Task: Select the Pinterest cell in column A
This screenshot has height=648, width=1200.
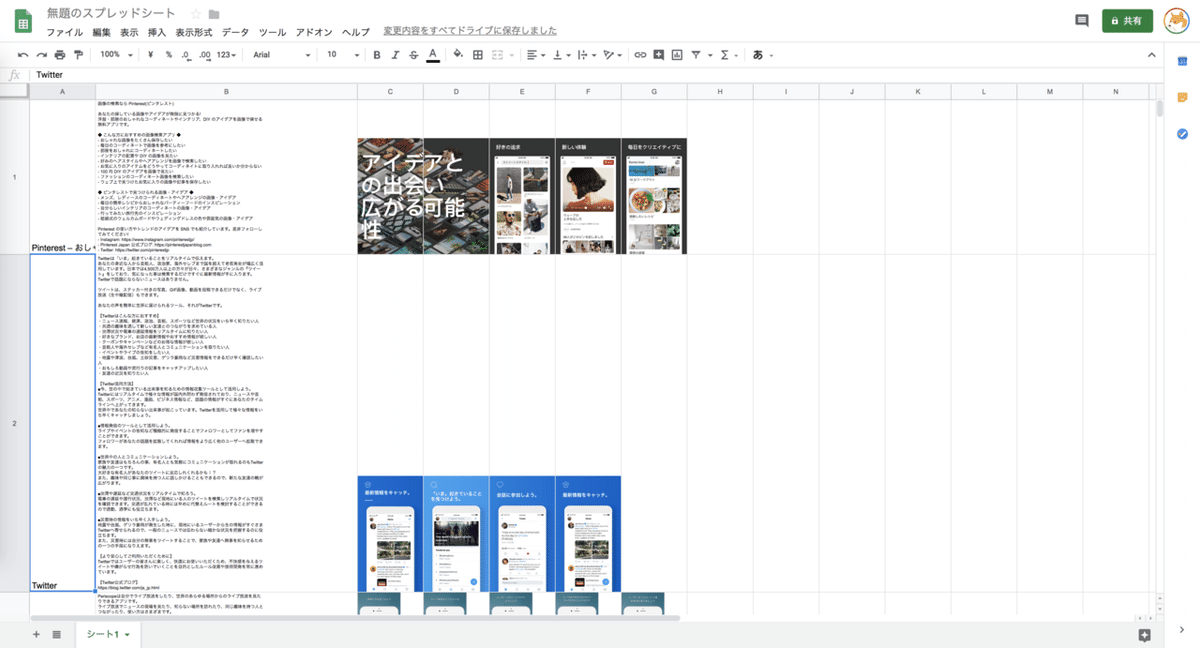Action: click(x=63, y=177)
